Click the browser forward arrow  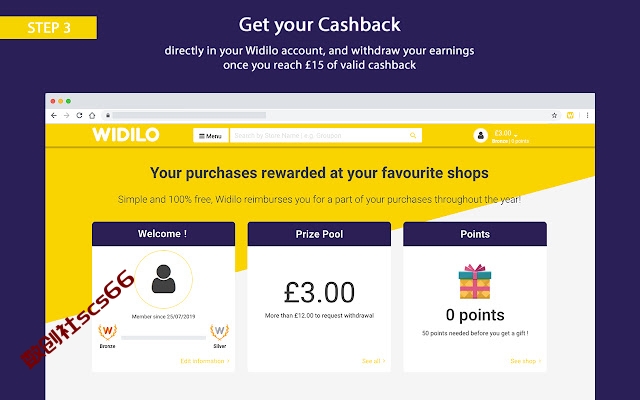pos(67,116)
